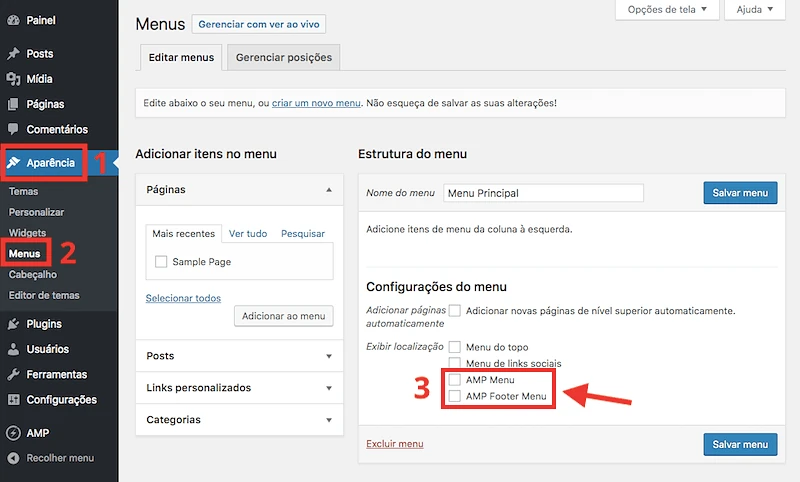This screenshot has height=482, width=800.
Task: Click the Configurações sliders icon
Action: (13, 399)
